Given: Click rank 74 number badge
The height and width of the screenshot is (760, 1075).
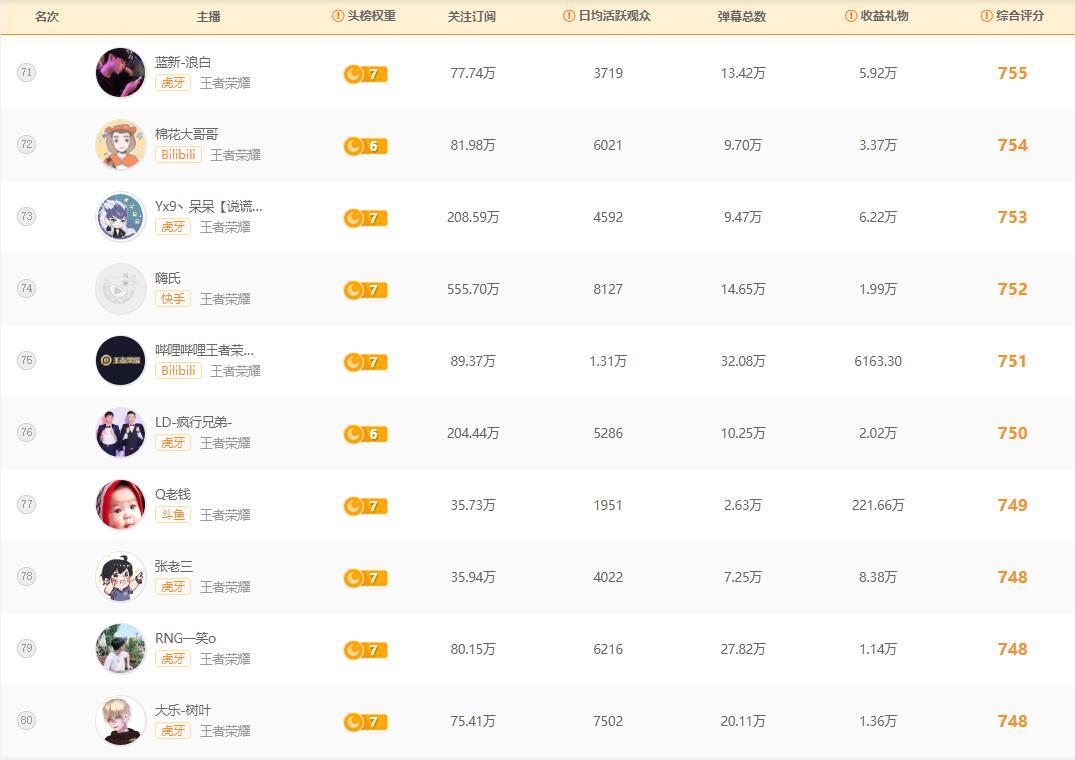Looking at the screenshot, I should click(x=27, y=288).
